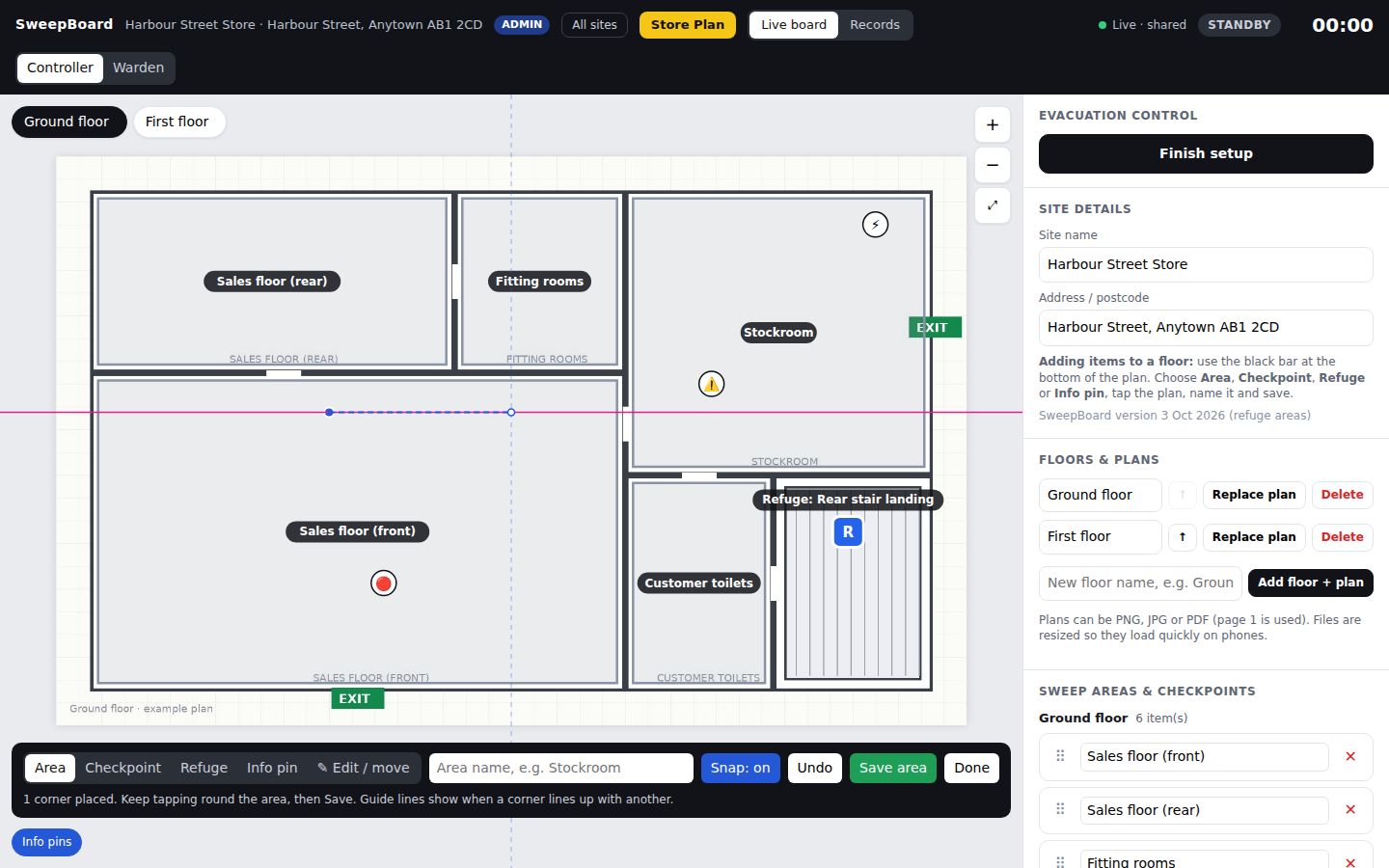Click Done in the drawing bar
This screenshot has height=868, width=1389.
(971, 768)
